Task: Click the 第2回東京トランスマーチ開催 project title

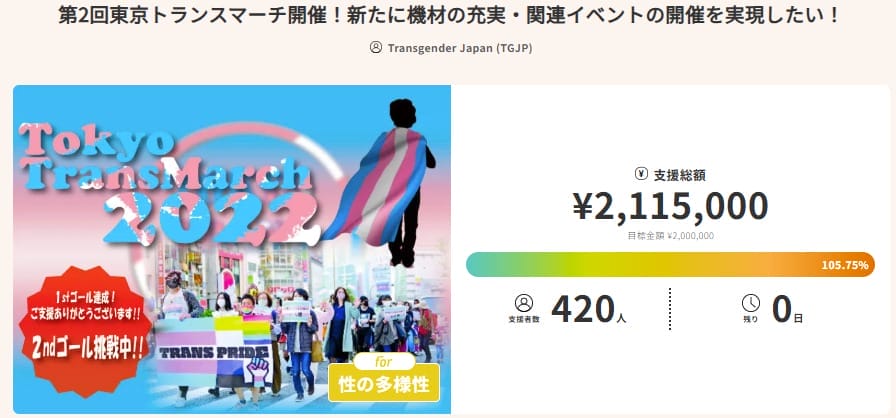Action: 447,16
